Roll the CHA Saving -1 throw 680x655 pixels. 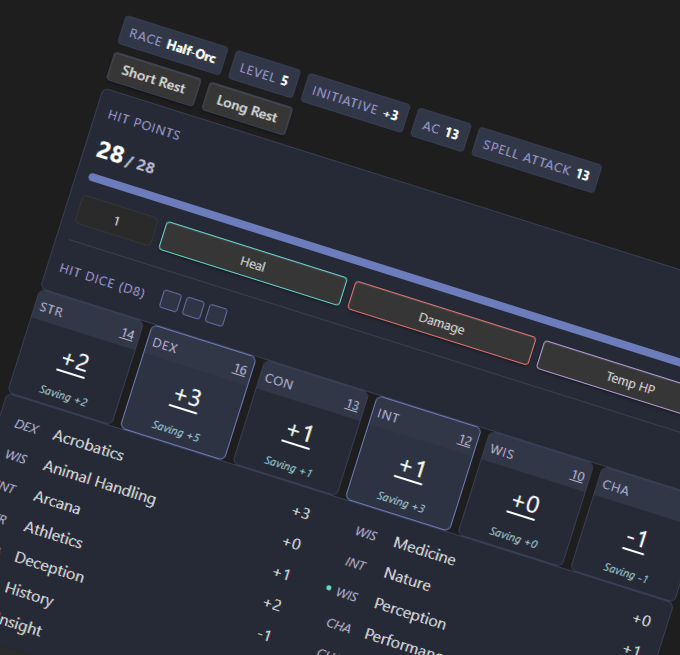[625, 573]
